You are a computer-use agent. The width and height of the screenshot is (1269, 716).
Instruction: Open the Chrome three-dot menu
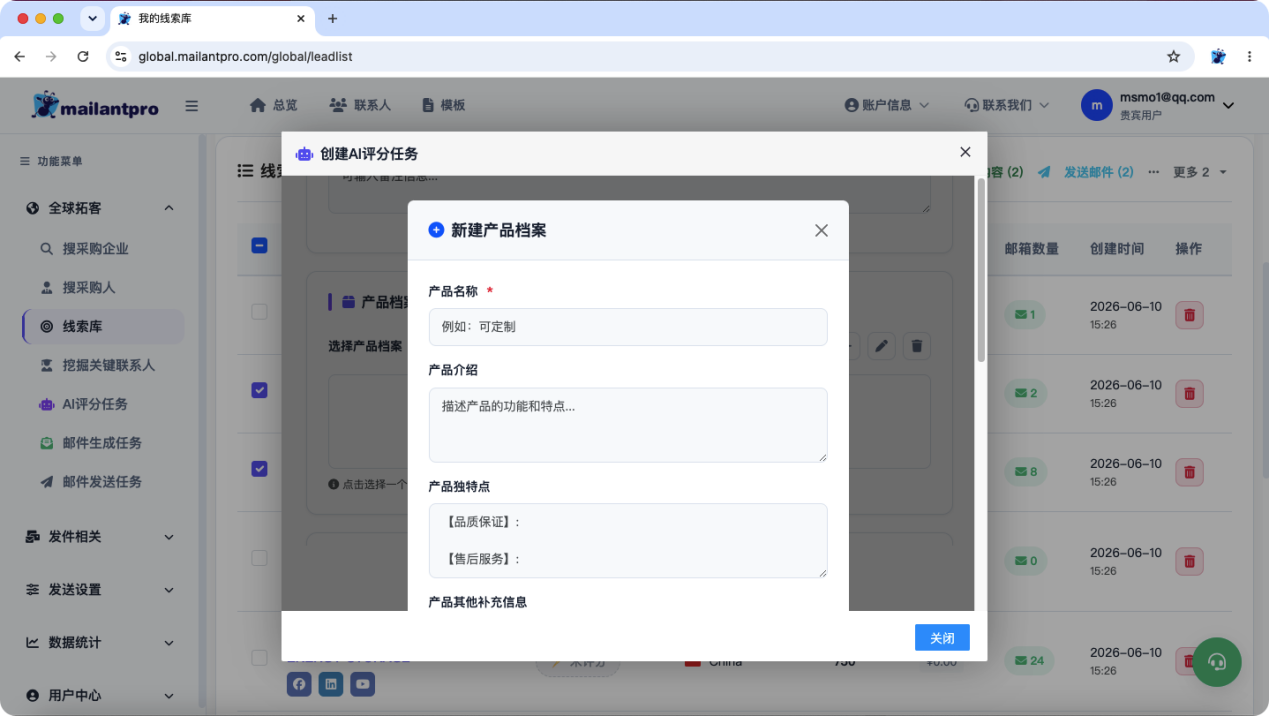(1250, 57)
